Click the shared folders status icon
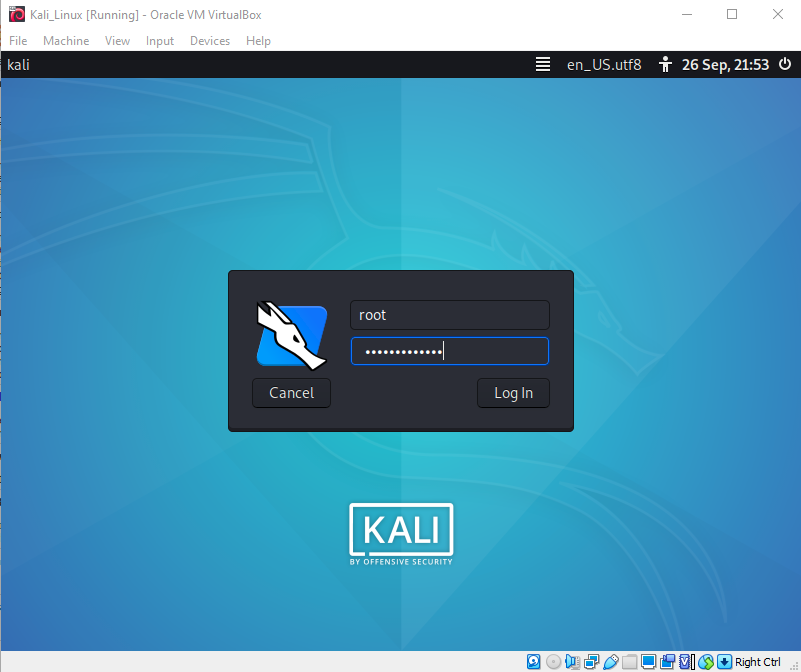The height and width of the screenshot is (672, 801). (x=630, y=661)
